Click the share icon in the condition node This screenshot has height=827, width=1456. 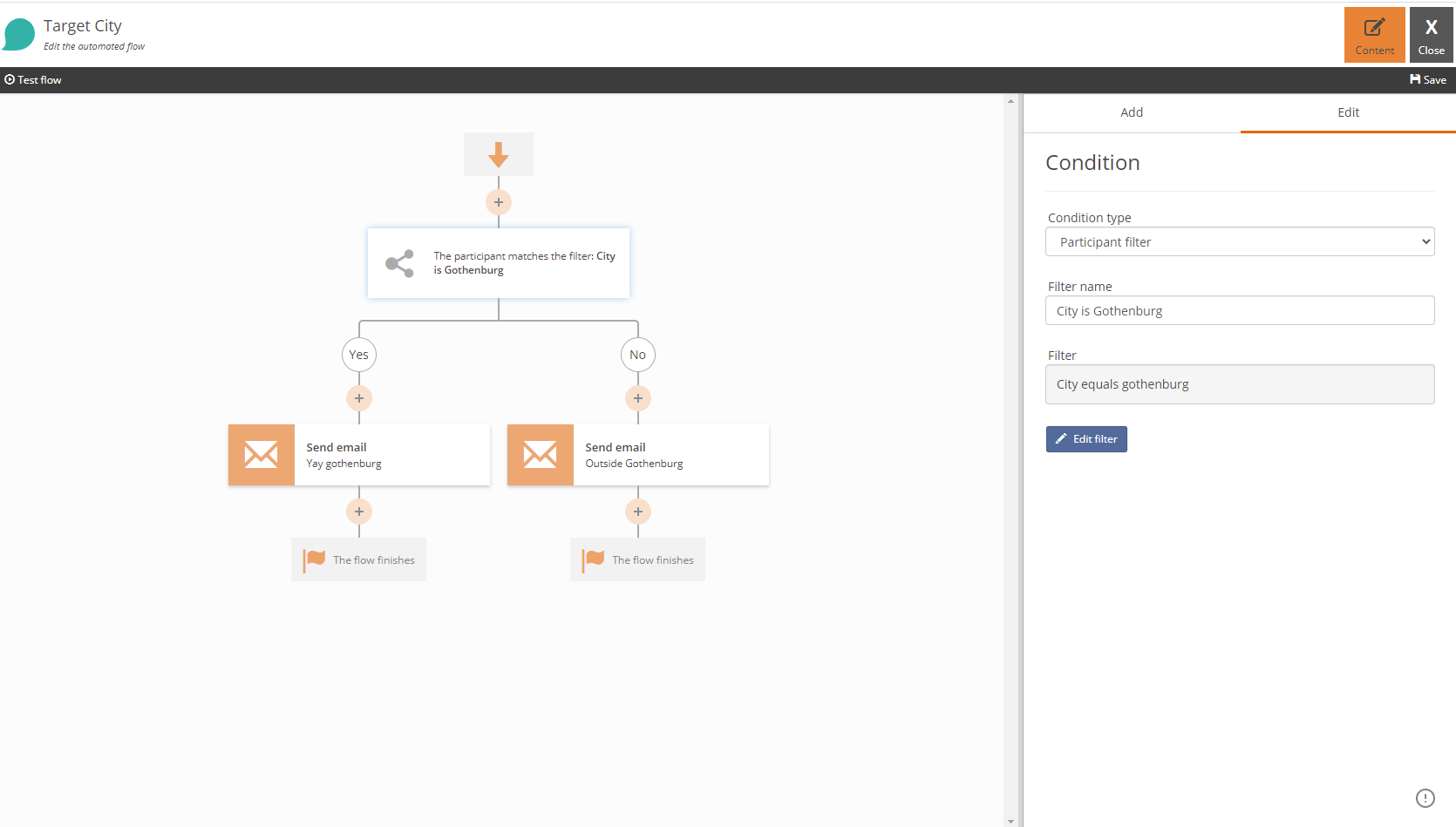[x=399, y=263]
